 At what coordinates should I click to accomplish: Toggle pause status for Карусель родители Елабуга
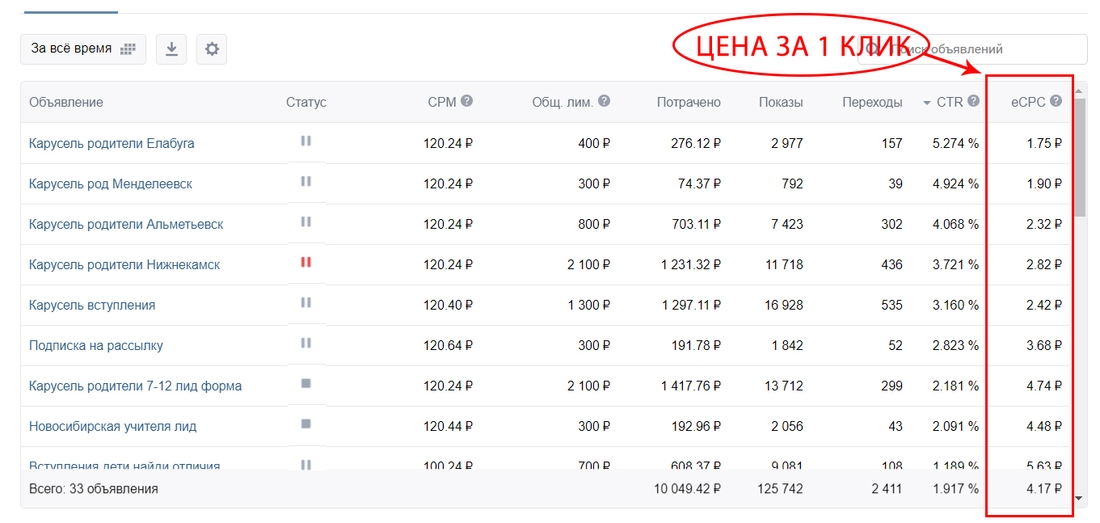(306, 142)
